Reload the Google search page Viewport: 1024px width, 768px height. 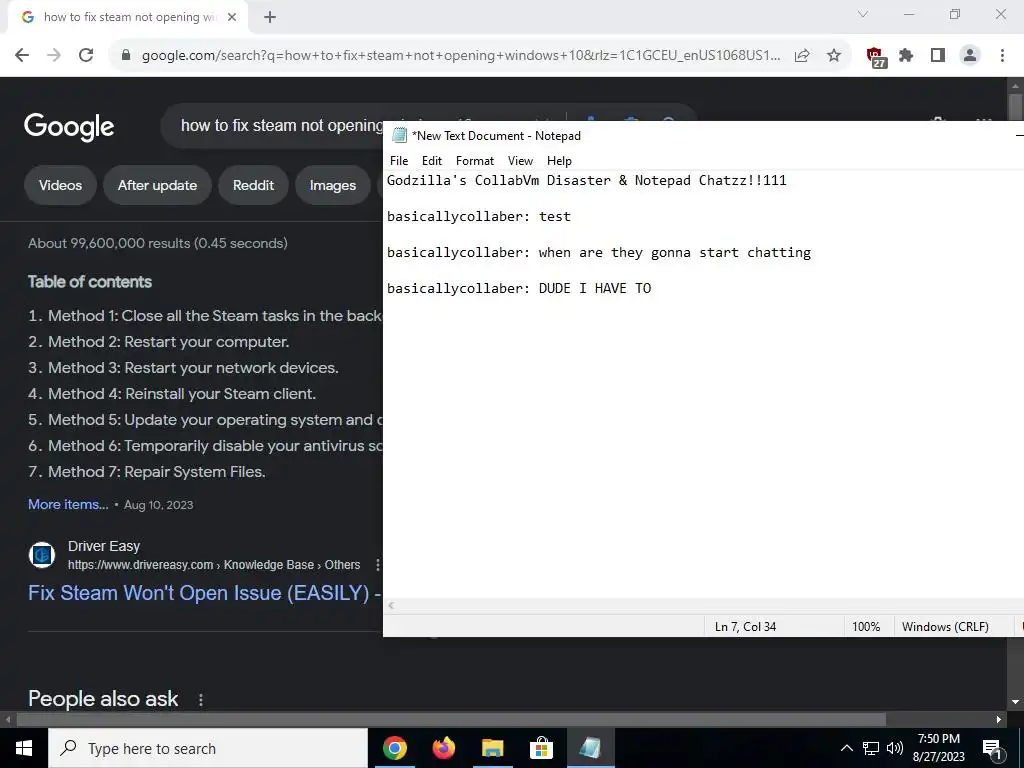point(86,55)
